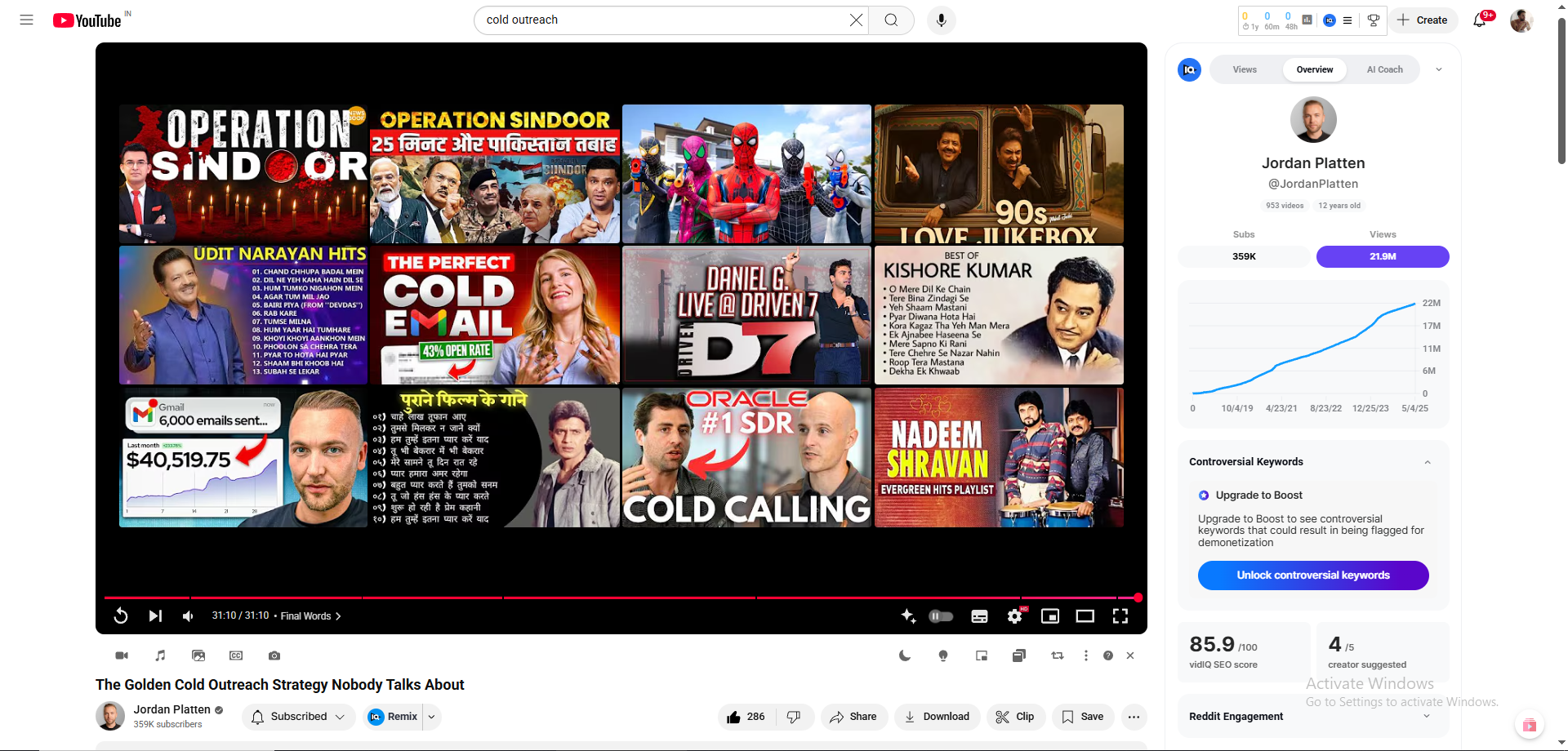The width and height of the screenshot is (1568, 751).
Task: Skip to the next video
Action: (155, 615)
